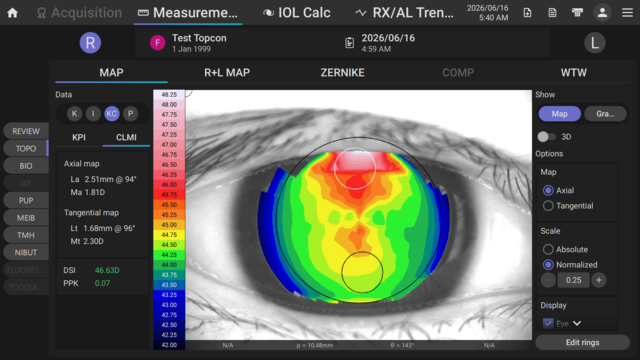Show the Map view
The height and width of the screenshot is (360, 640).
[560, 114]
